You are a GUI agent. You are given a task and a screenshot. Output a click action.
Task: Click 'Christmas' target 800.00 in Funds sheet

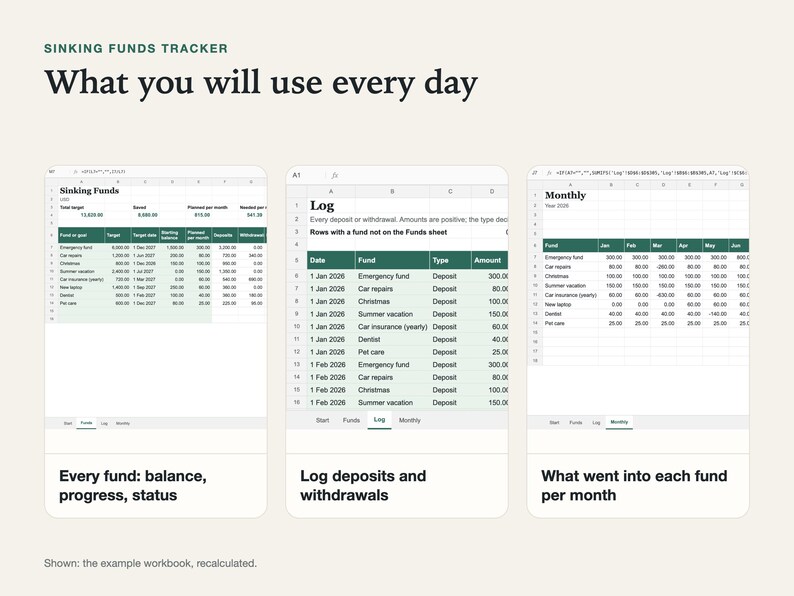[x=122, y=263]
